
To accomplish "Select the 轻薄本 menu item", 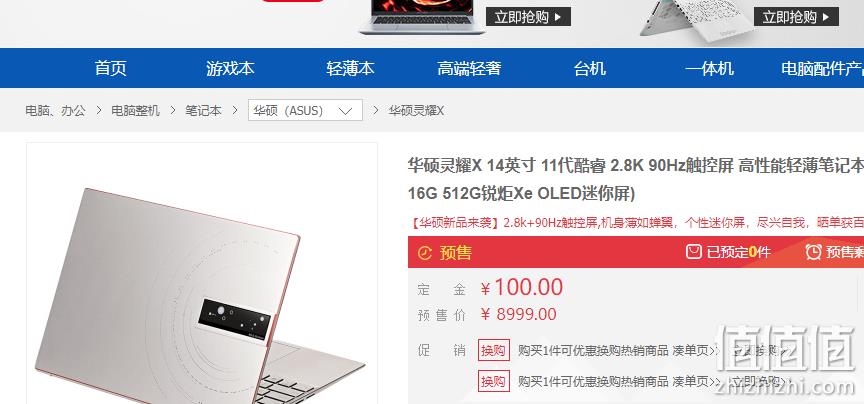I will coord(350,68).
